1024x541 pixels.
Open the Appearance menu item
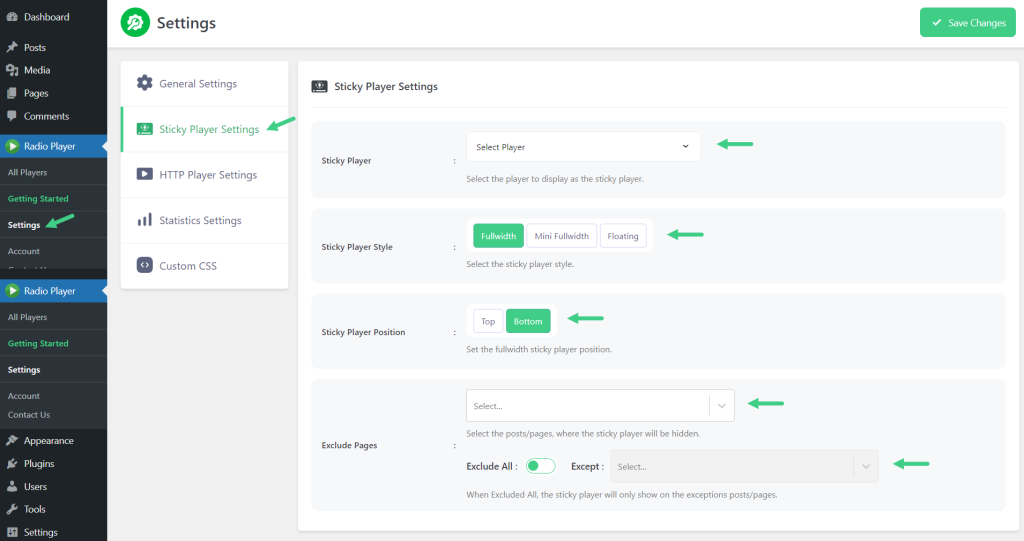pyautogui.click(x=54, y=440)
